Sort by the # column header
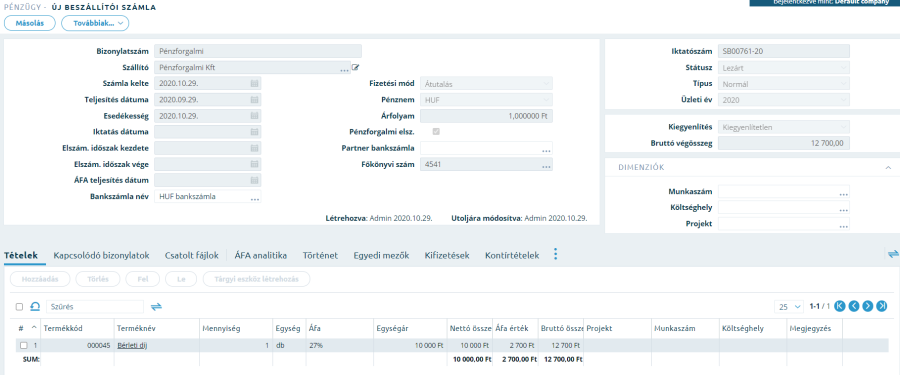This screenshot has height=375, width=900. click(x=21, y=328)
